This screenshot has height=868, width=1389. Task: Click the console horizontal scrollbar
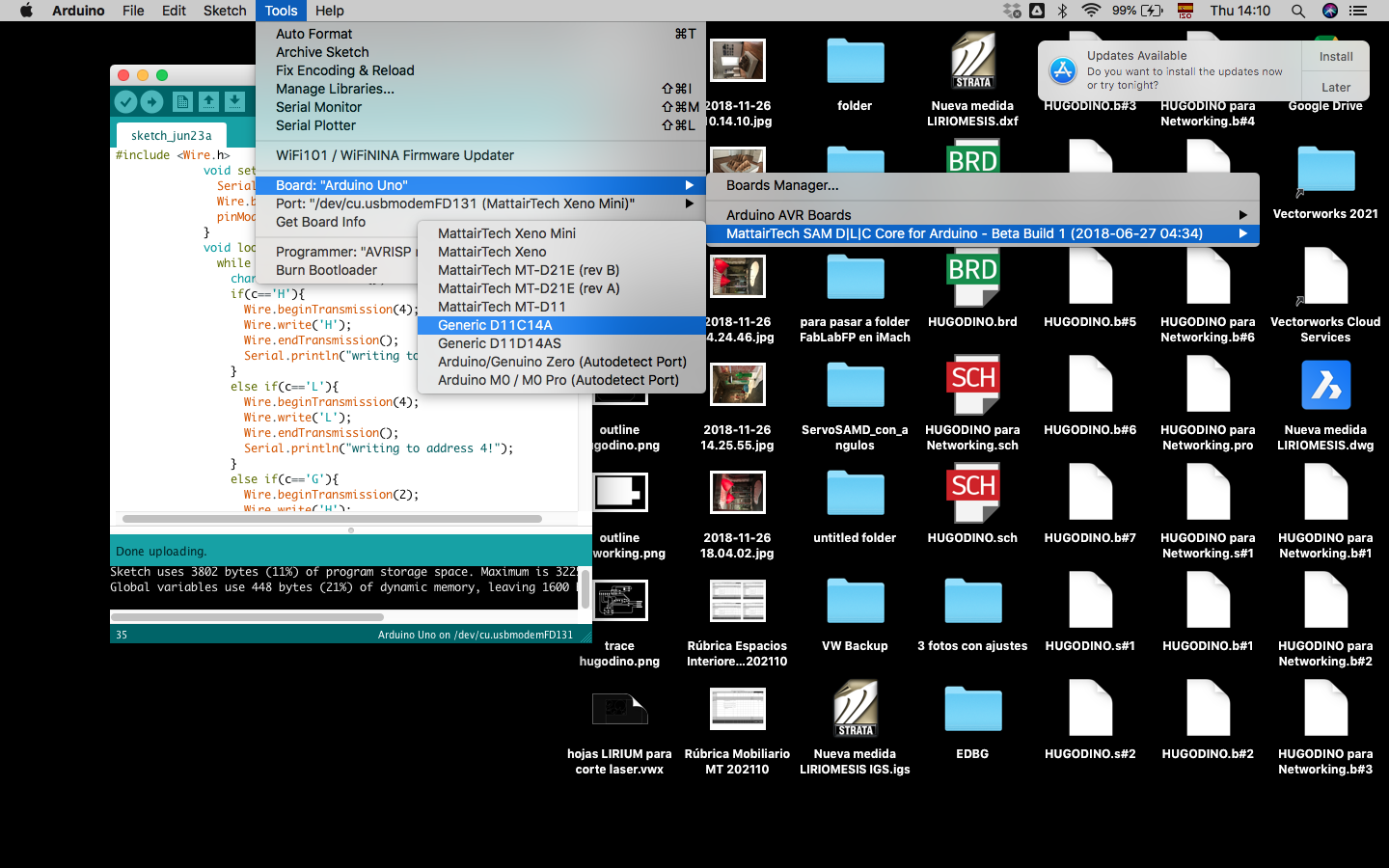point(248,617)
